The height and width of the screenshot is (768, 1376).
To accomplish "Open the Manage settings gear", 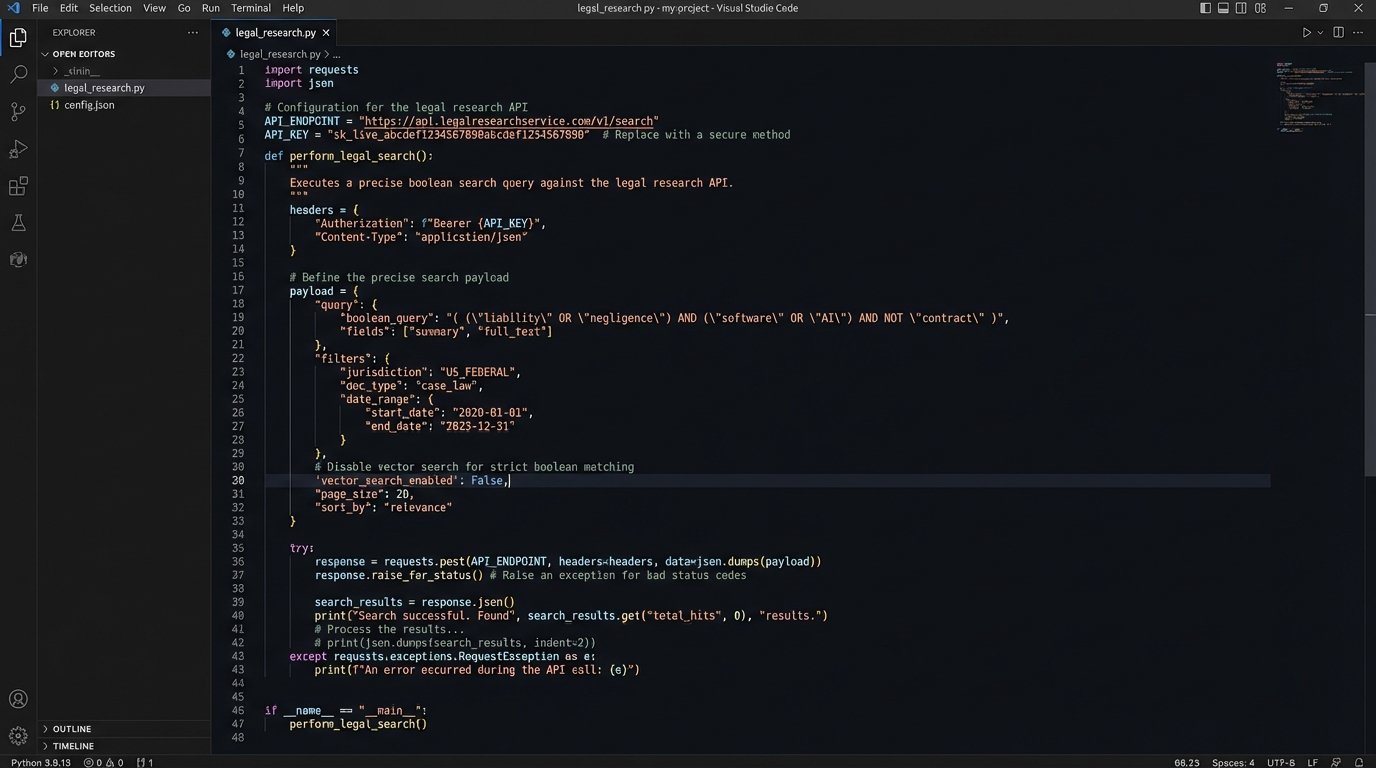I will (x=18, y=735).
